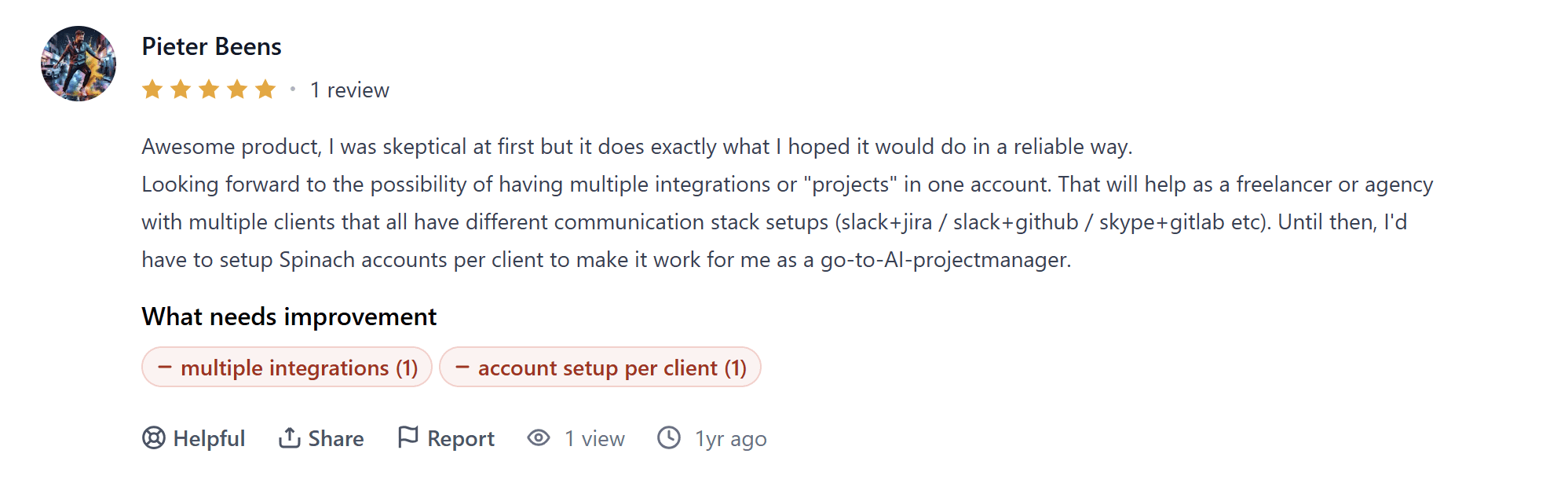The image size is (1568, 483).
Task: Click the Share upload arrow icon
Action: [289, 437]
